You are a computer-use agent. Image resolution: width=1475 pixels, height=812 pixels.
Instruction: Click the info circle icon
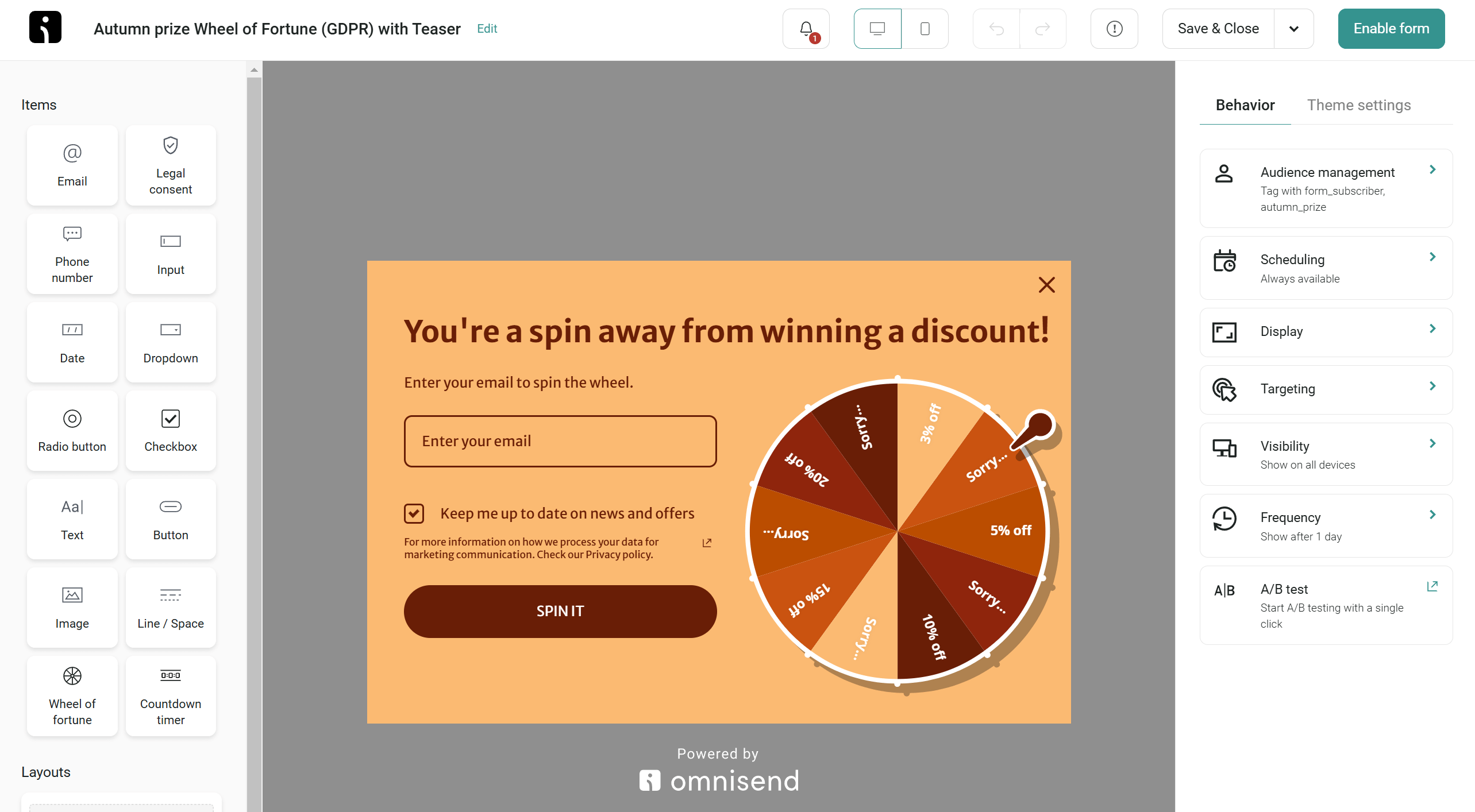click(x=1113, y=29)
